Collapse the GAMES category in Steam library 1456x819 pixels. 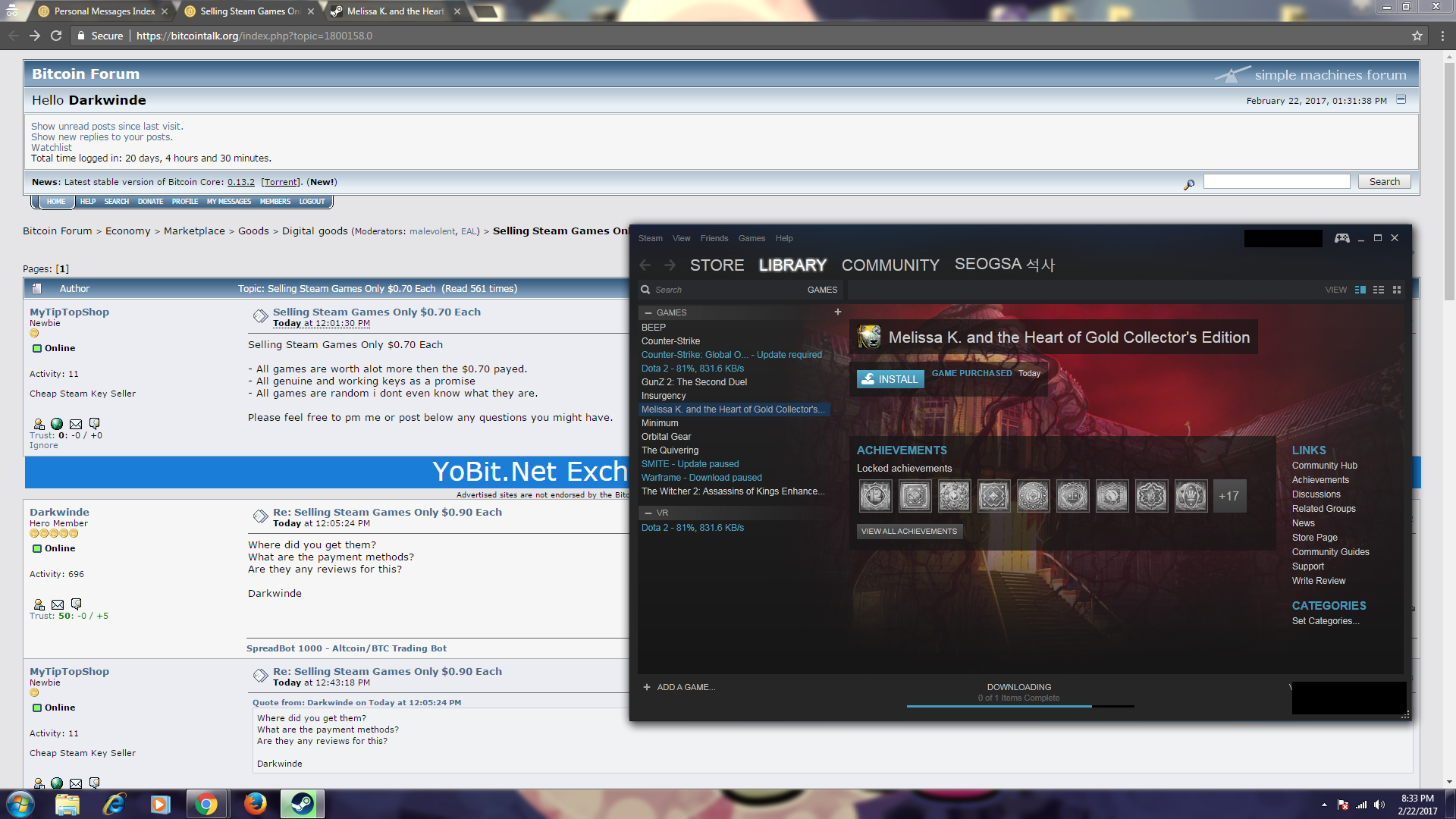(648, 312)
